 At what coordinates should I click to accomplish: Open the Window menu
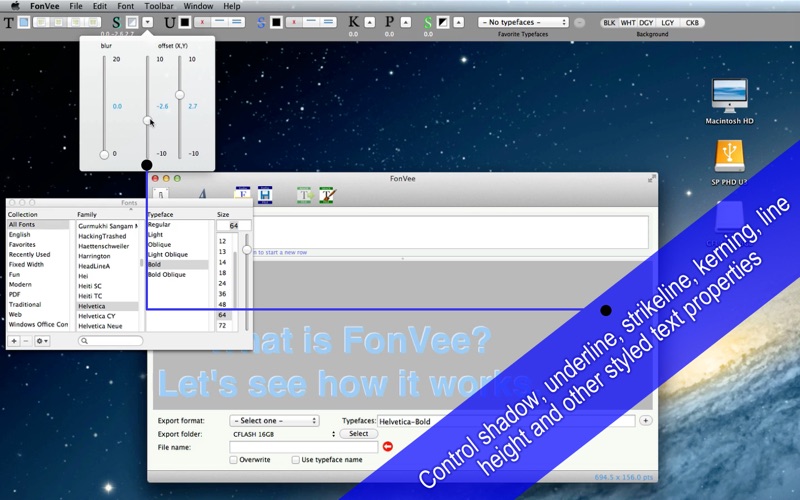(198, 6)
